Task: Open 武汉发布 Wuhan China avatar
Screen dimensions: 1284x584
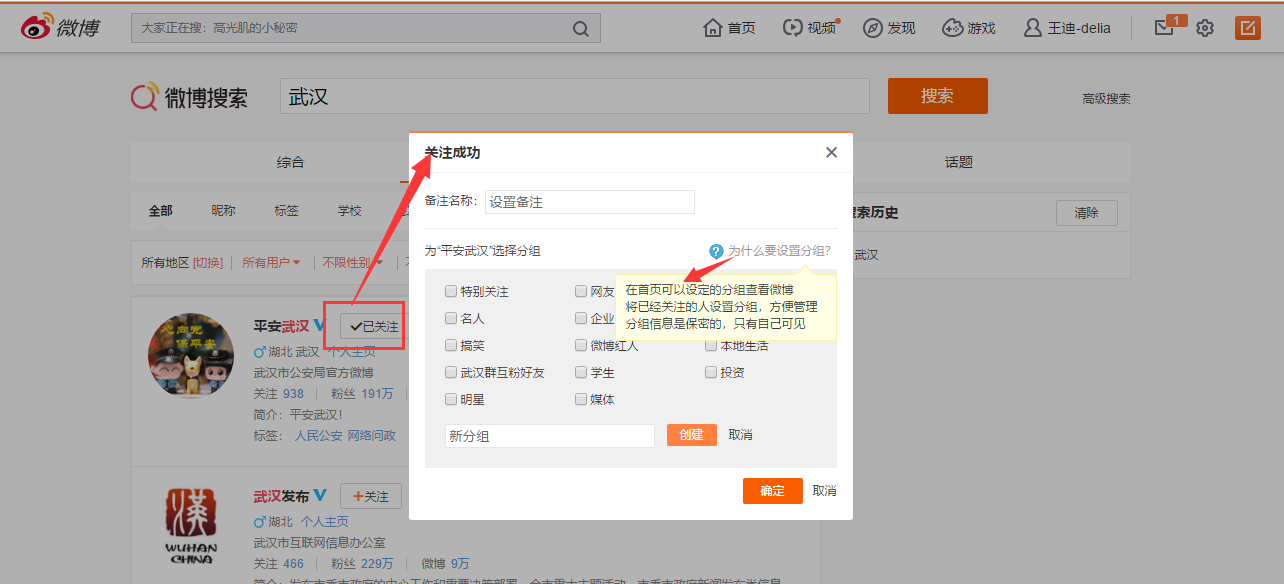Action: pos(191,524)
